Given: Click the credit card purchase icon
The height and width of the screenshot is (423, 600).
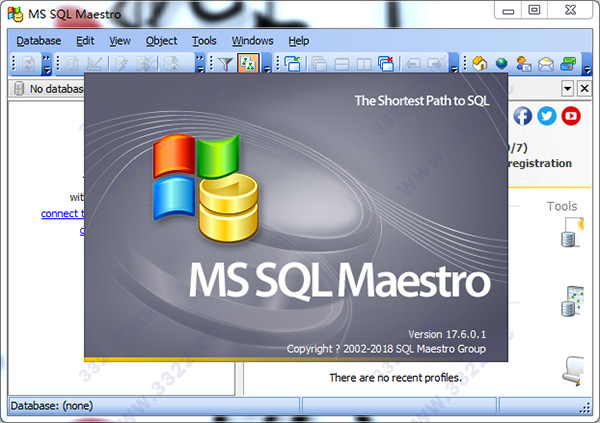Looking at the screenshot, I should coord(568,64).
